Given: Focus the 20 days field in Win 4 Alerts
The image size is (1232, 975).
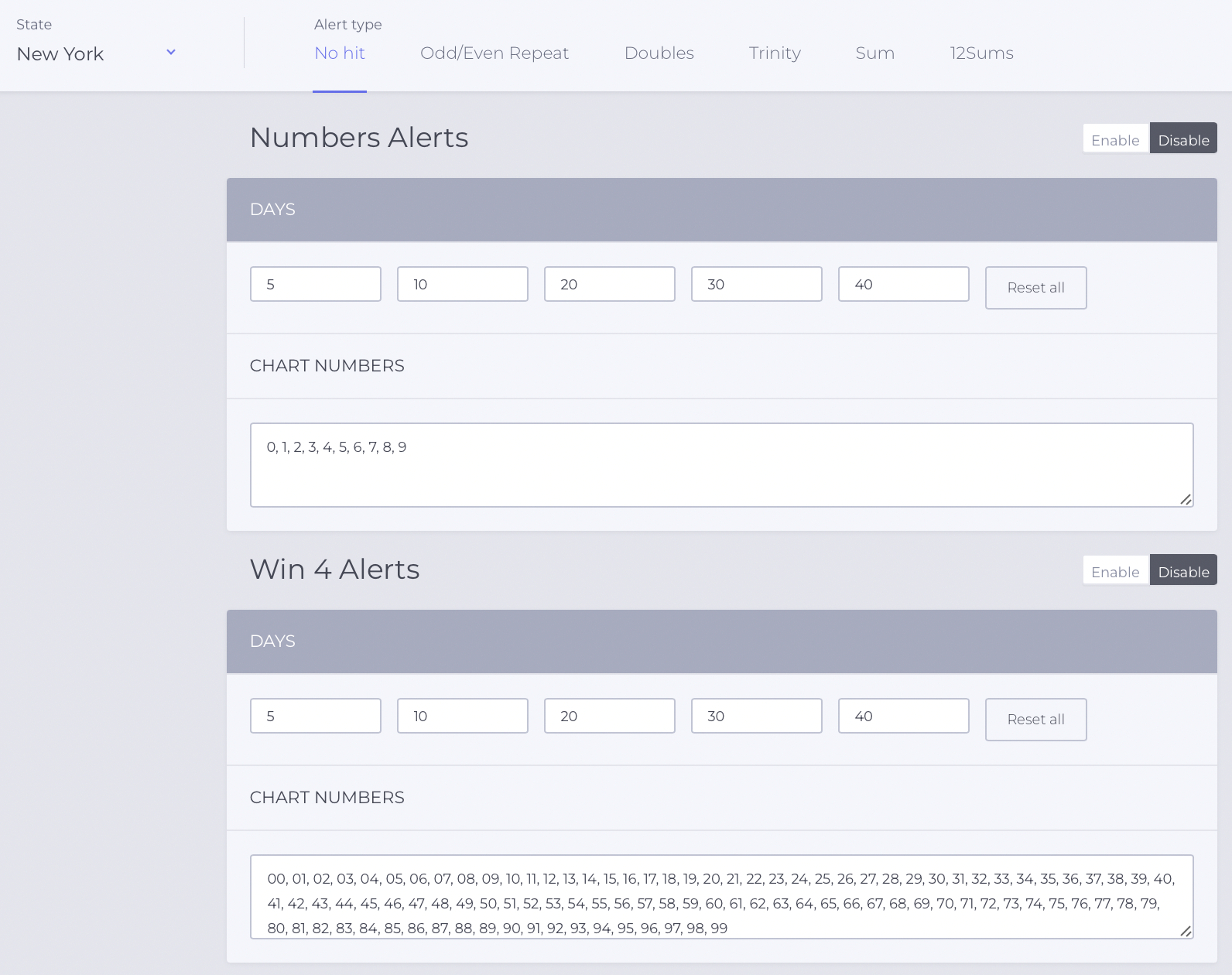Looking at the screenshot, I should pos(610,716).
